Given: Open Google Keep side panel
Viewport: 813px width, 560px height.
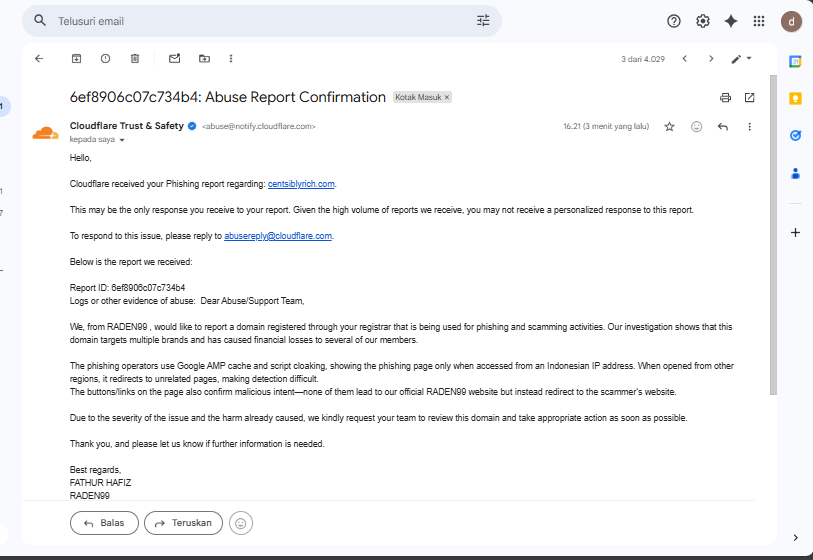Looking at the screenshot, I should tap(795, 99).
